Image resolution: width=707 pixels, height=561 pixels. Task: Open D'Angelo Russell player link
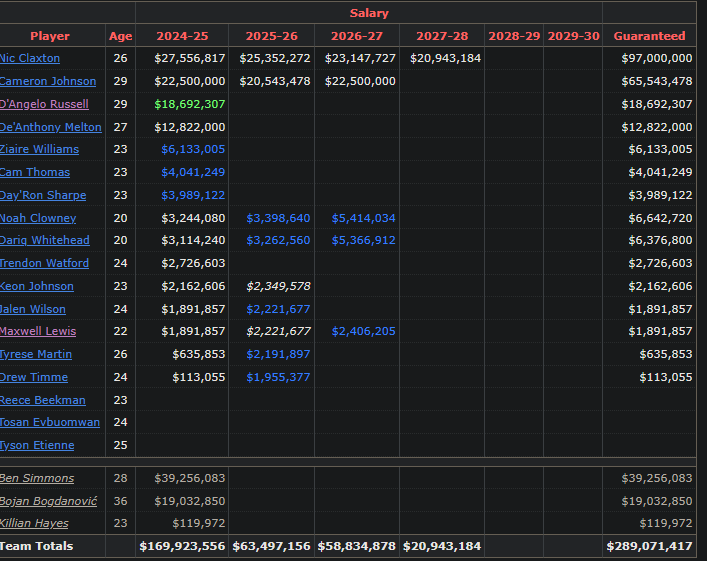coord(44,104)
